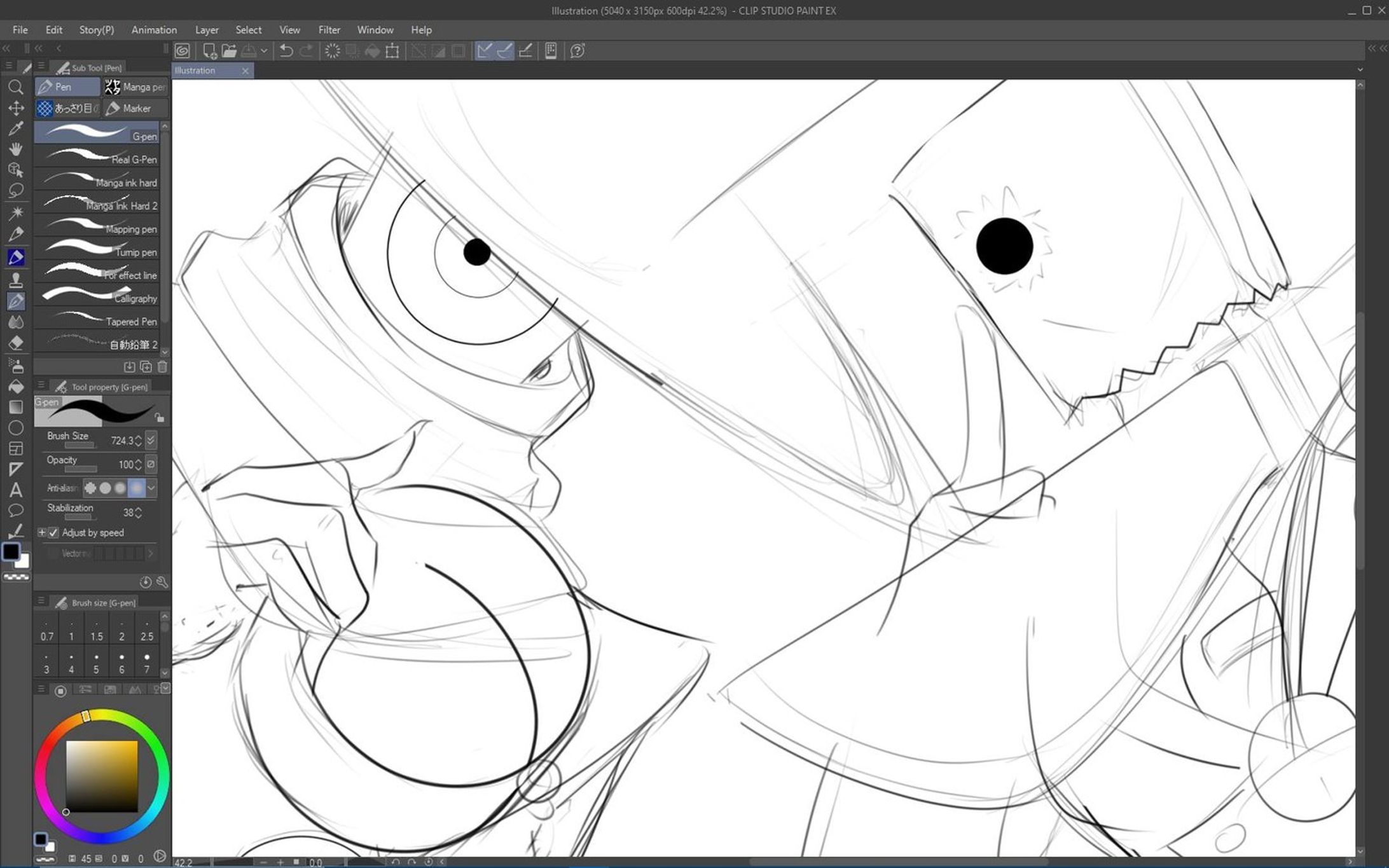Click the New canvas icon
This screenshot has width=1389, height=868.
209,51
